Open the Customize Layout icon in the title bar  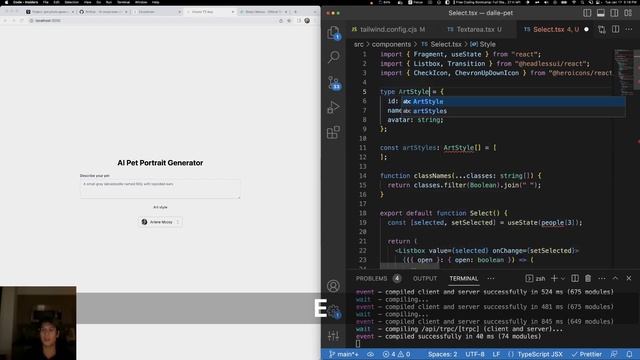tap(628, 13)
